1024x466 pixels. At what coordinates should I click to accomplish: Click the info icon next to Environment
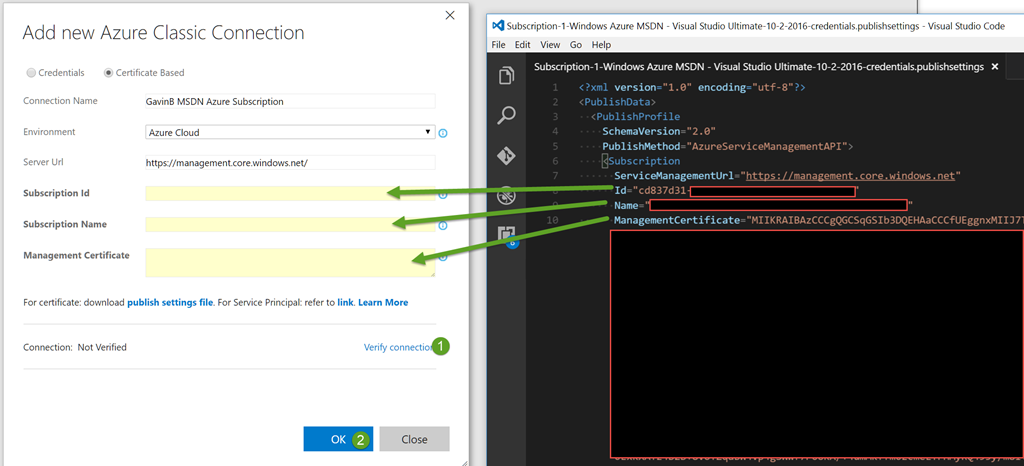(442, 132)
